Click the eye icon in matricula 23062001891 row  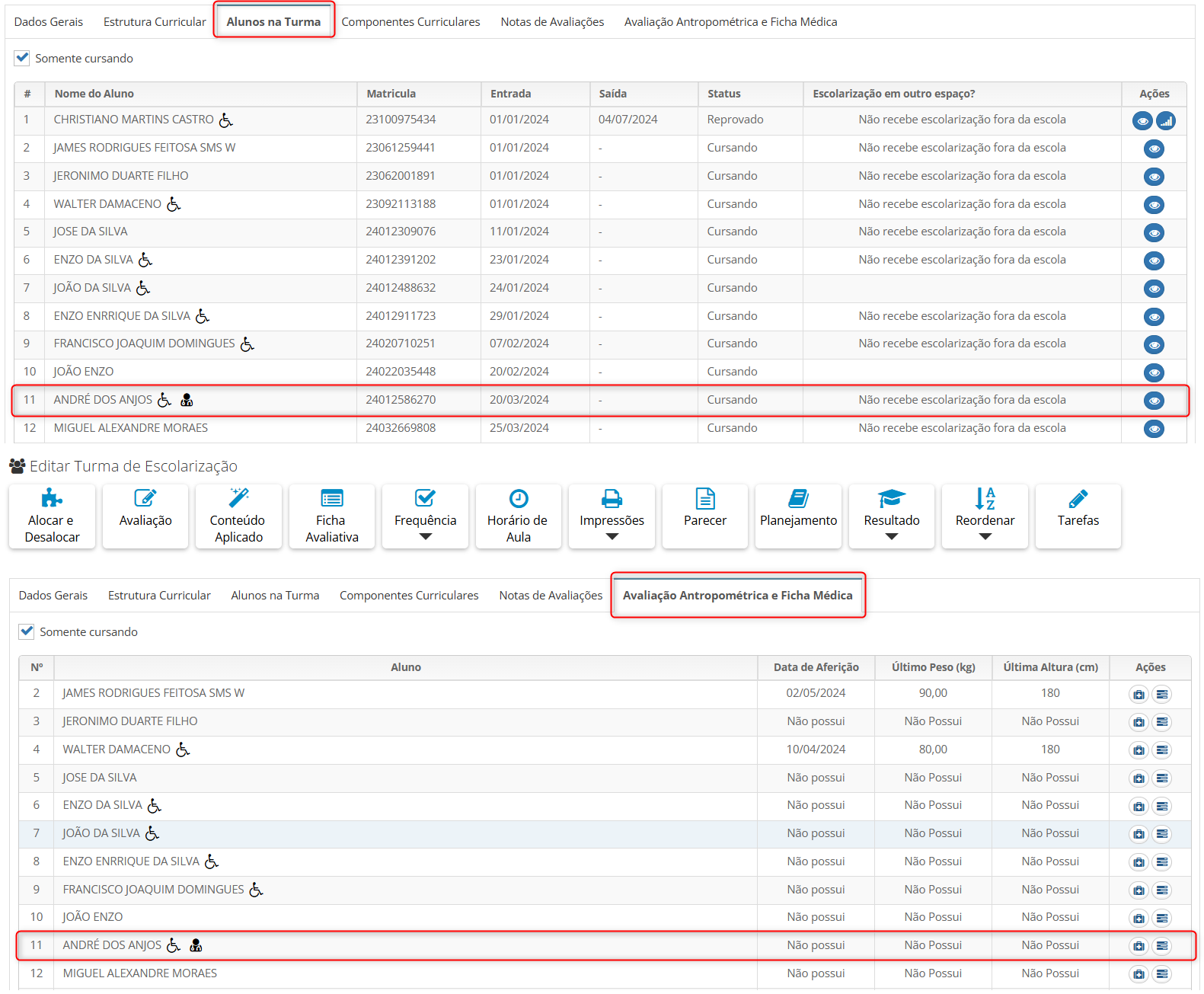1154,177
